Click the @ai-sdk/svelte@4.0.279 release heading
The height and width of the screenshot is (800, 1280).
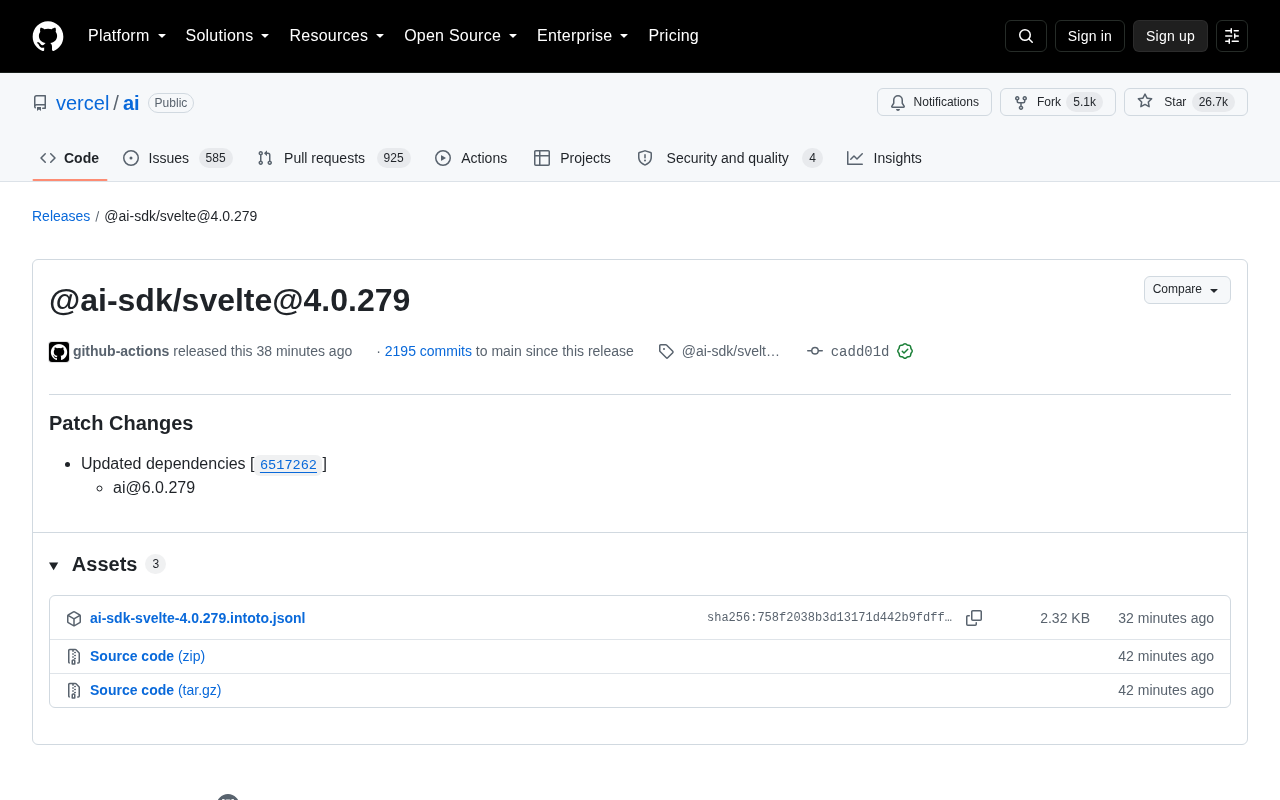coord(230,300)
